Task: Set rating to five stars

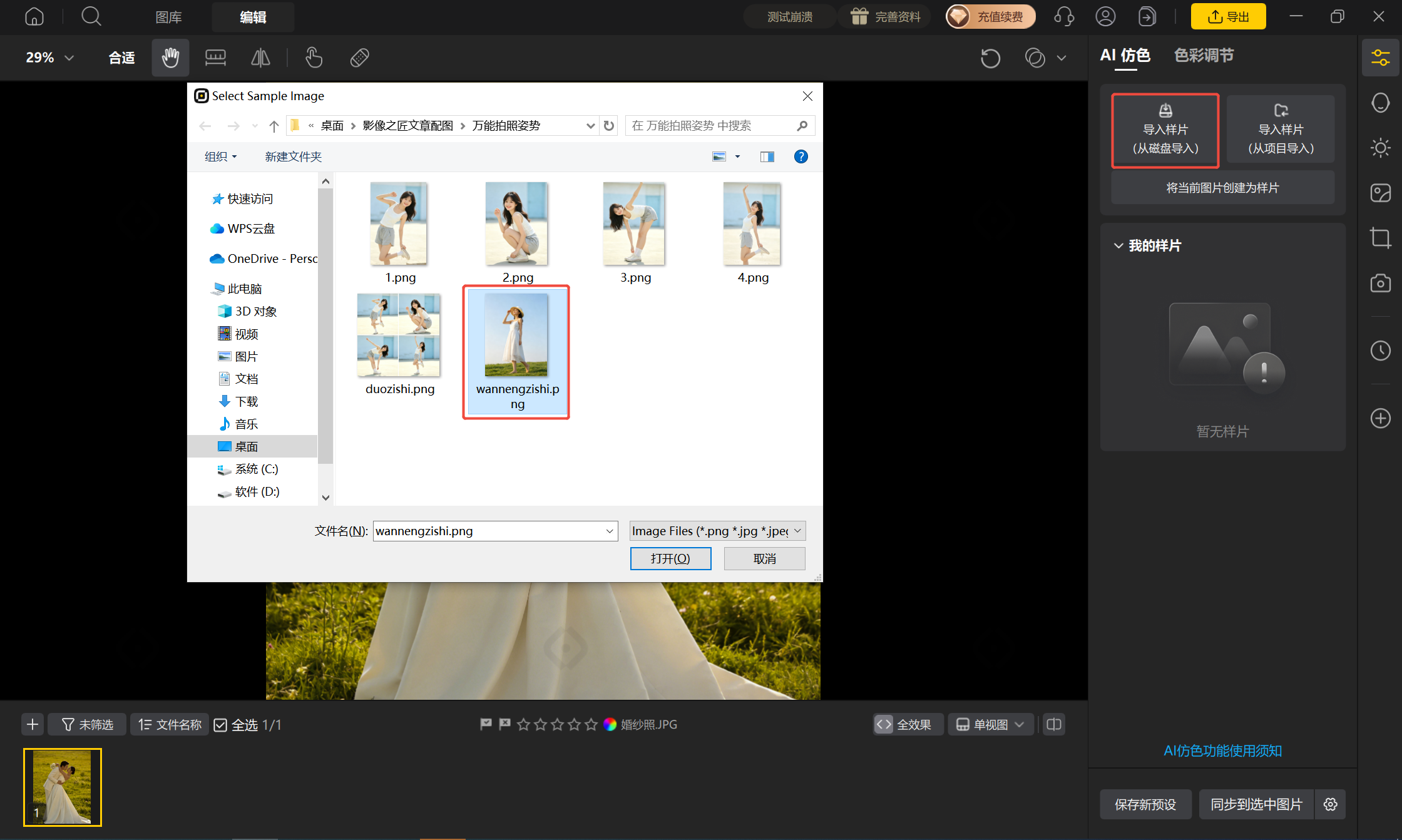Action: [x=591, y=725]
